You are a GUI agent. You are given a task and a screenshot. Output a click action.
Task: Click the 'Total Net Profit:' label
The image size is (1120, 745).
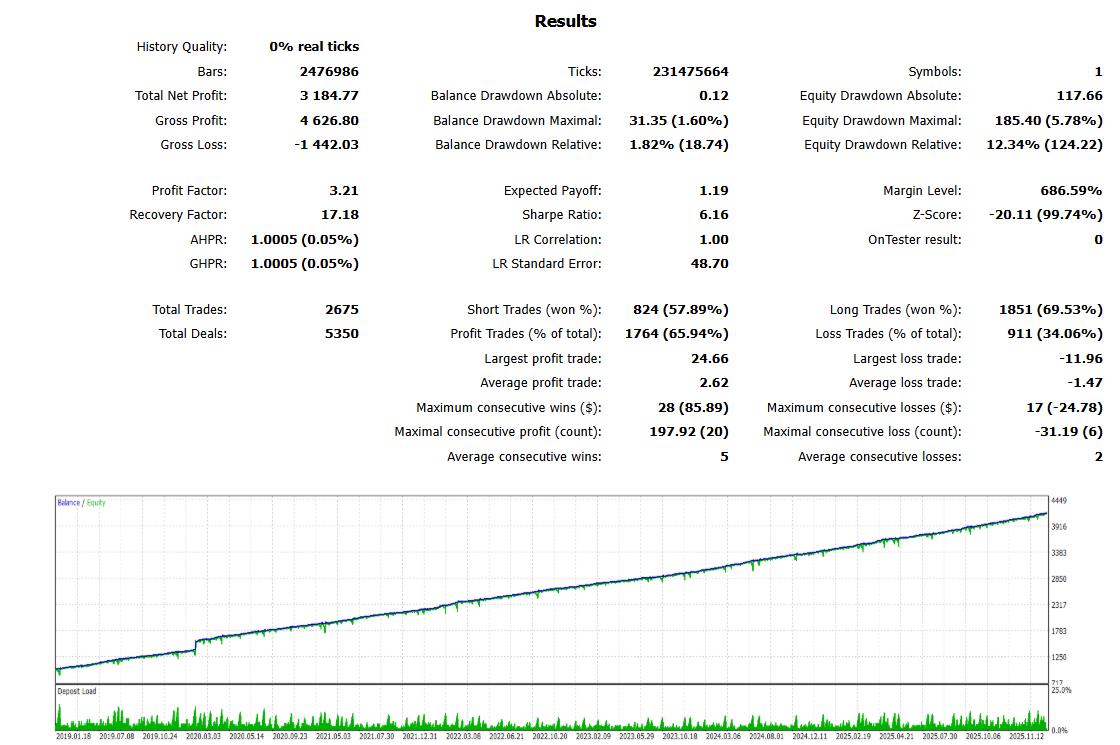click(x=181, y=96)
